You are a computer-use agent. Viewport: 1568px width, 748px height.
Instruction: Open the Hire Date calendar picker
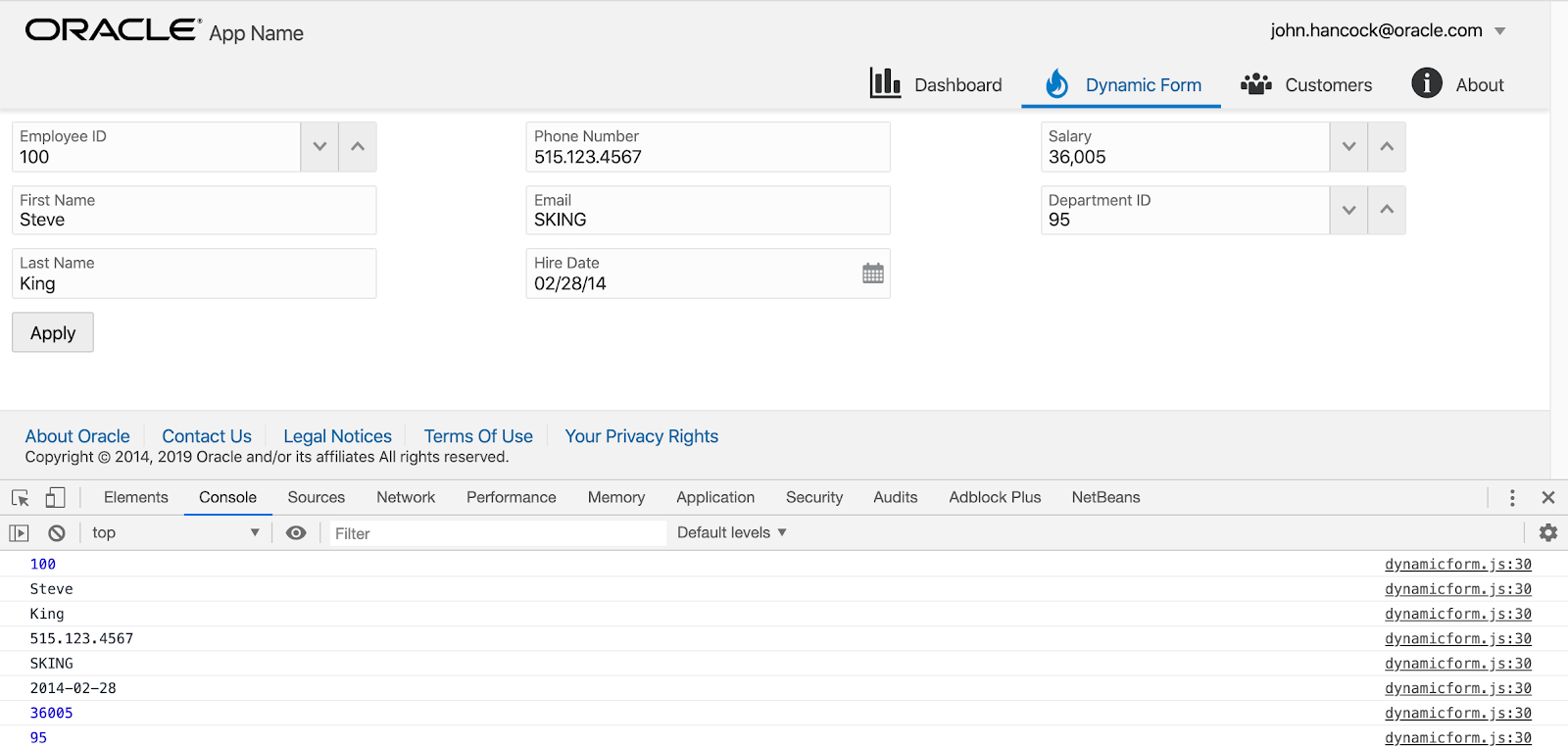(x=872, y=274)
